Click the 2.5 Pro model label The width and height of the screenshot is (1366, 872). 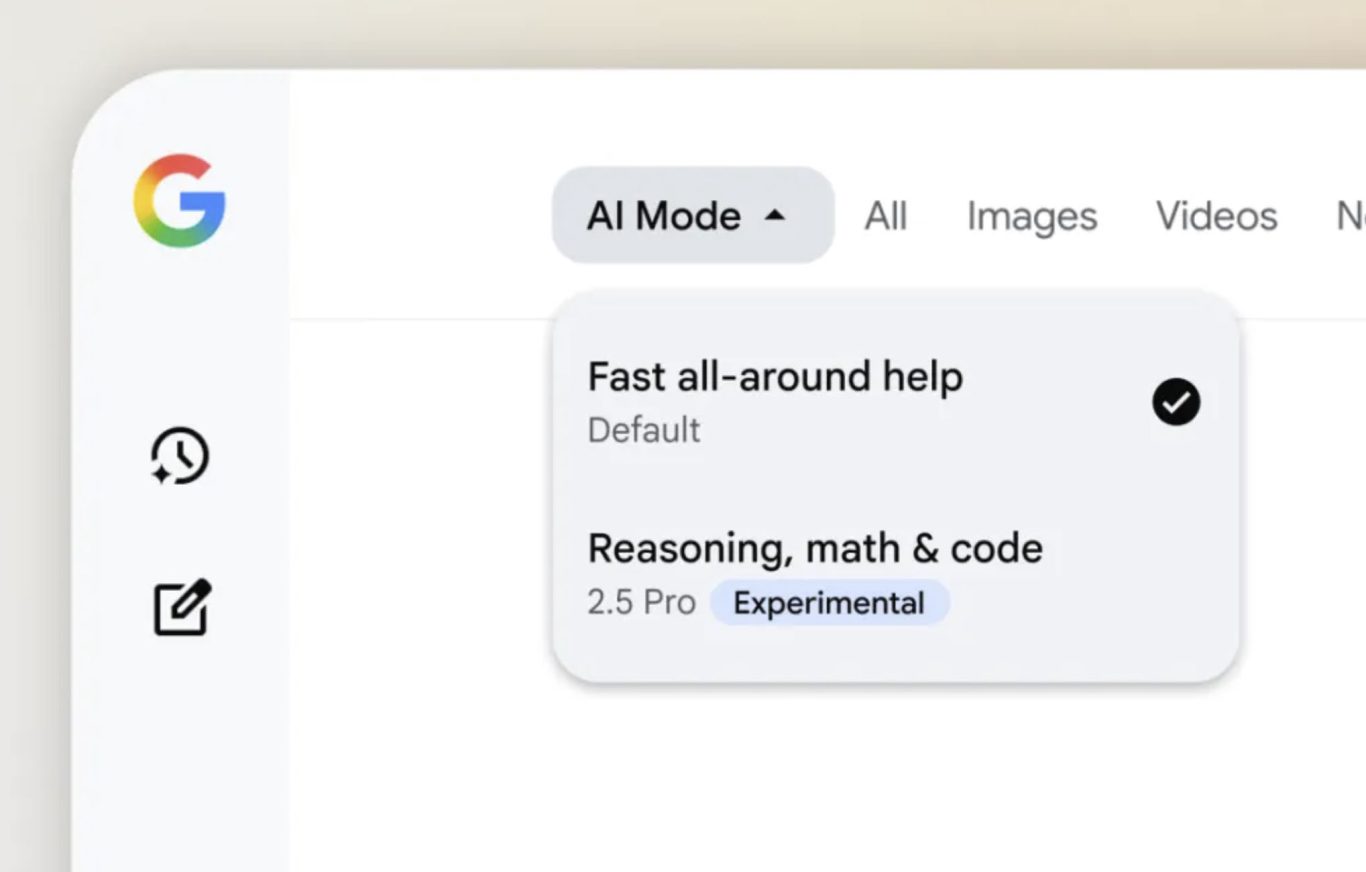pyautogui.click(x=641, y=603)
